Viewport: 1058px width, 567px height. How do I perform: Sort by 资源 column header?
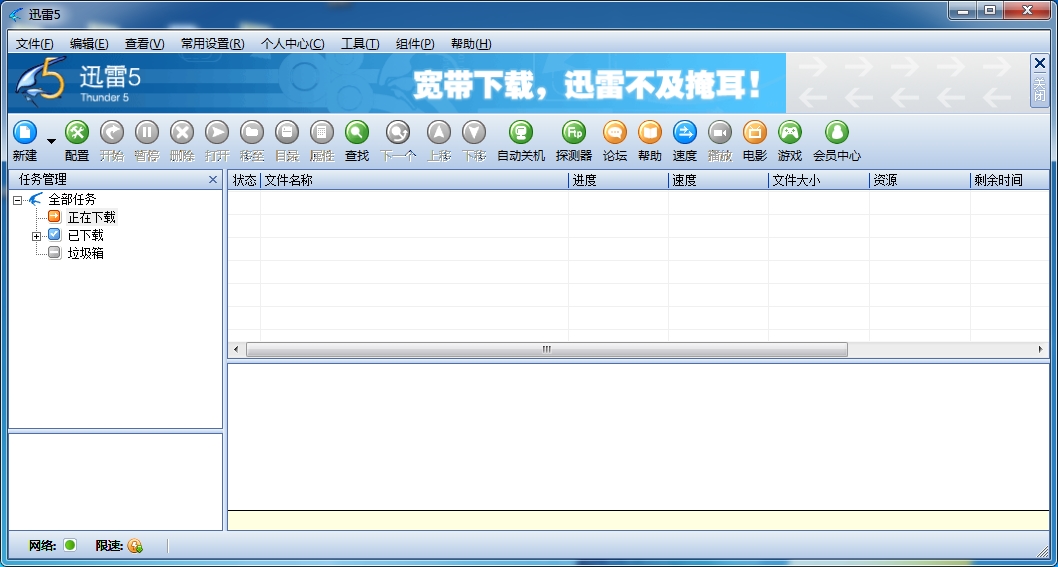click(920, 180)
